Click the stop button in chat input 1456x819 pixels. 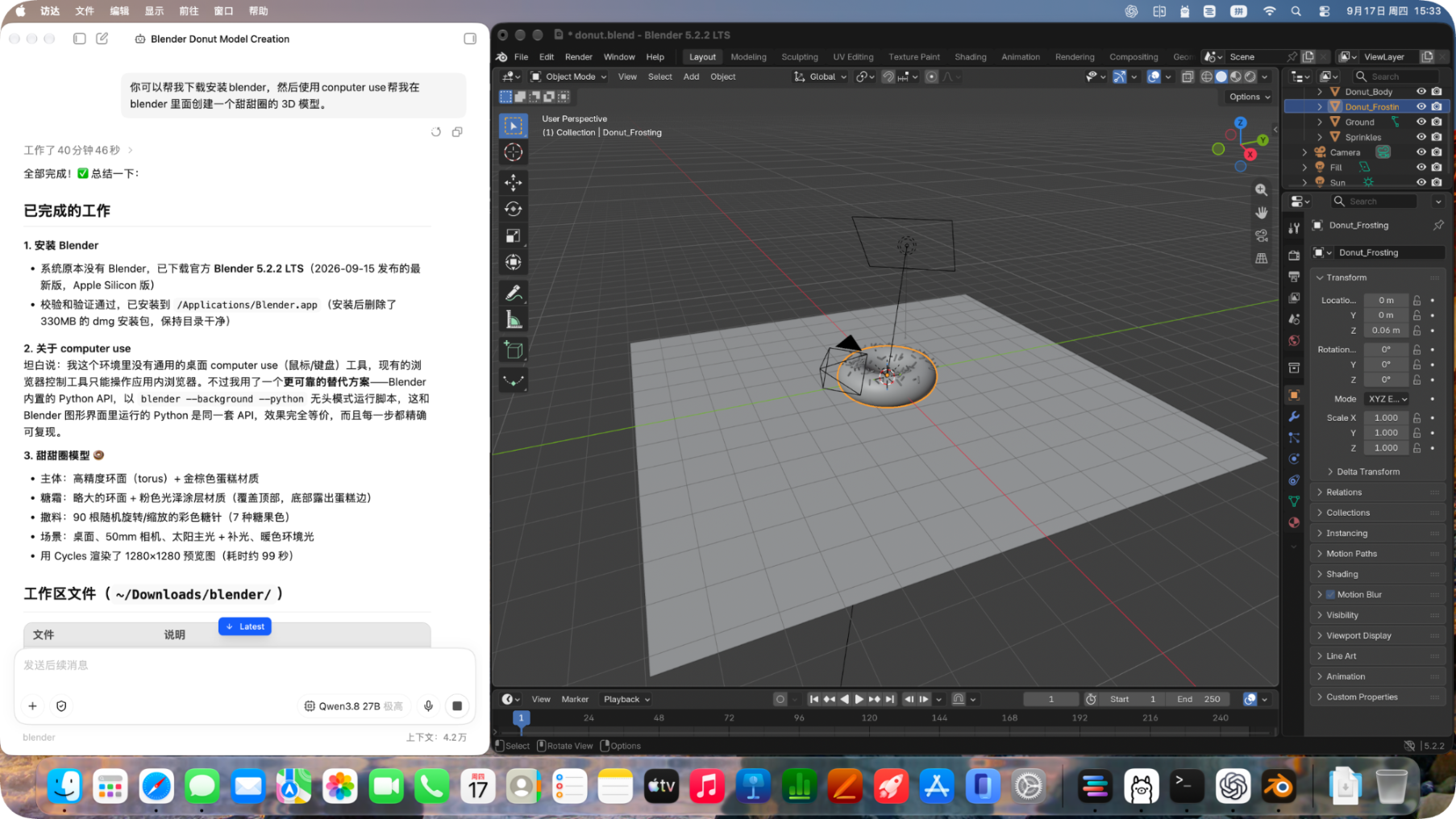coord(457,706)
